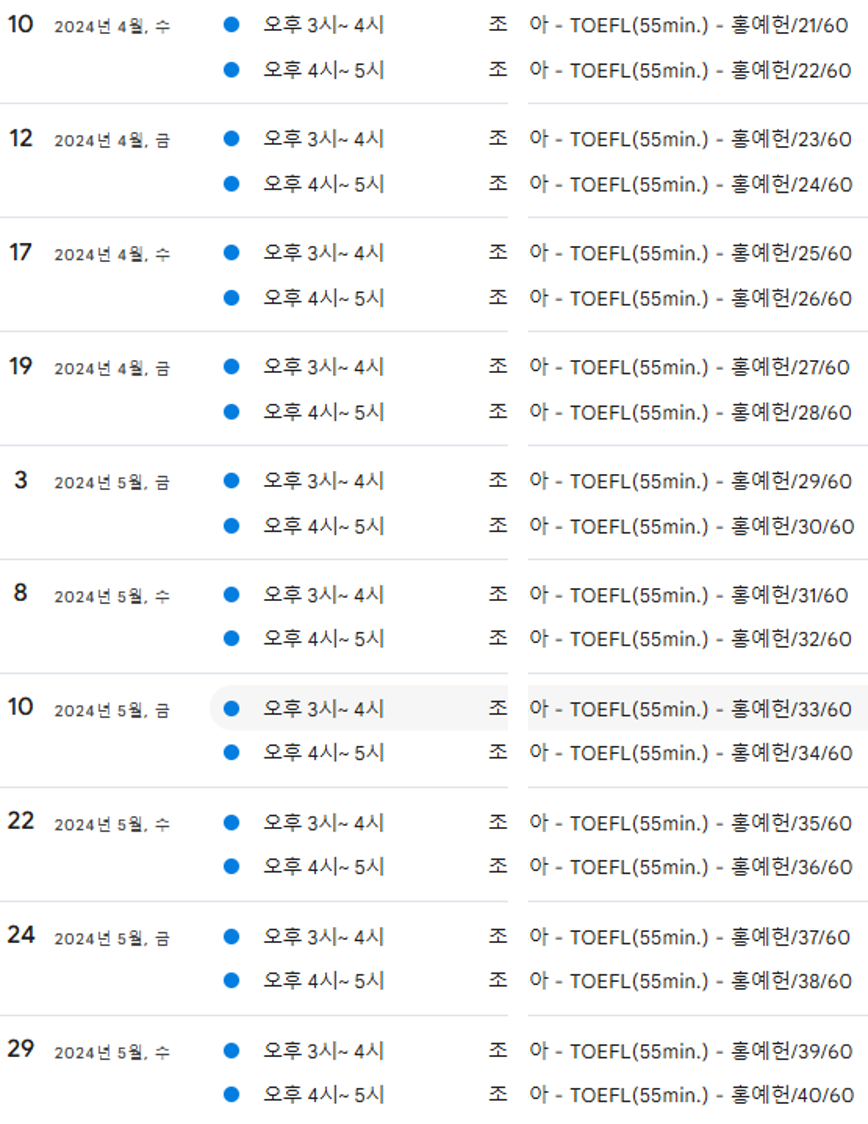This screenshot has height=1124, width=868.
Task: Select day number 3 of May 2024
Action: point(21,480)
